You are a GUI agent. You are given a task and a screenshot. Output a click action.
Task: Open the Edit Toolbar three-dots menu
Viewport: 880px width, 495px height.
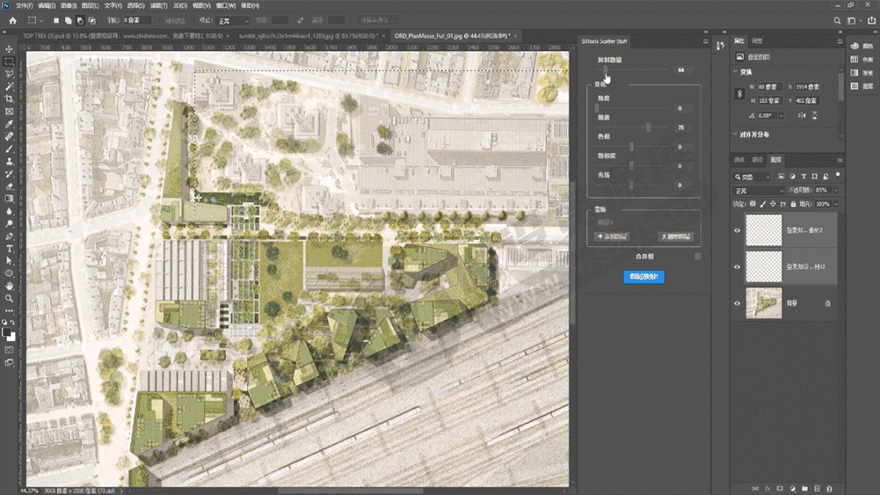click(9, 310)
